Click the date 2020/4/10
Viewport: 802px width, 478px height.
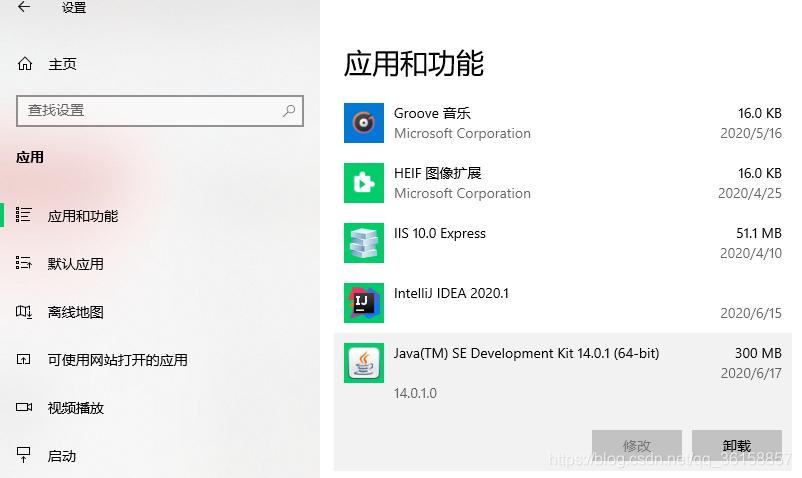coord(751,253)
